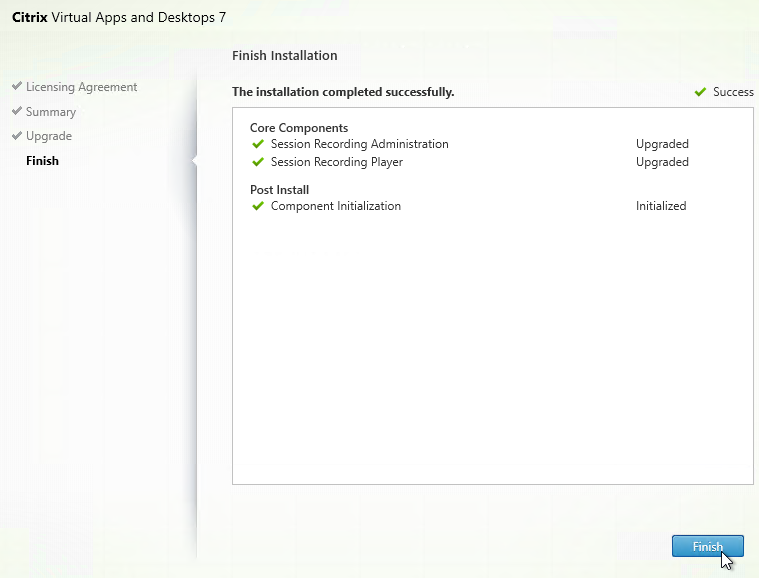The width and height of the screenshot is (759, 578).
Task: Click the checkmark beside Summary step
Action: point(17,111)
